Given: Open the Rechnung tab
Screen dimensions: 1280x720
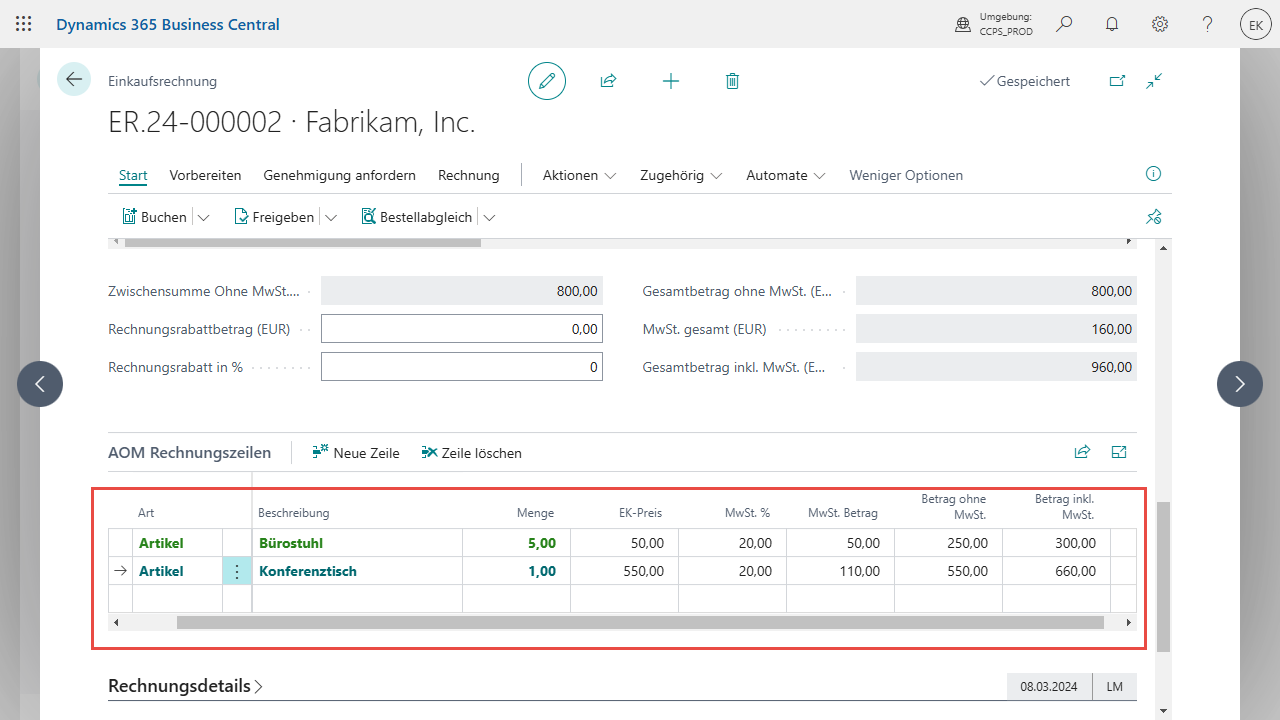Looking at the screenshot, I should 469,175.
